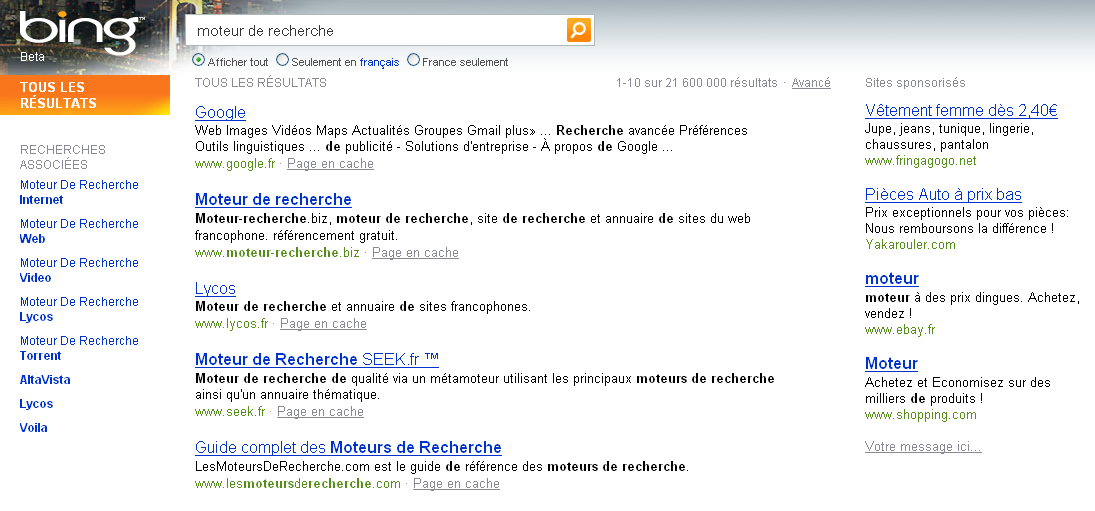Screen dimensions: 1095x511
Task: Open related search 'Moteur De Recherche Video'
Action: tap(79, 270)
